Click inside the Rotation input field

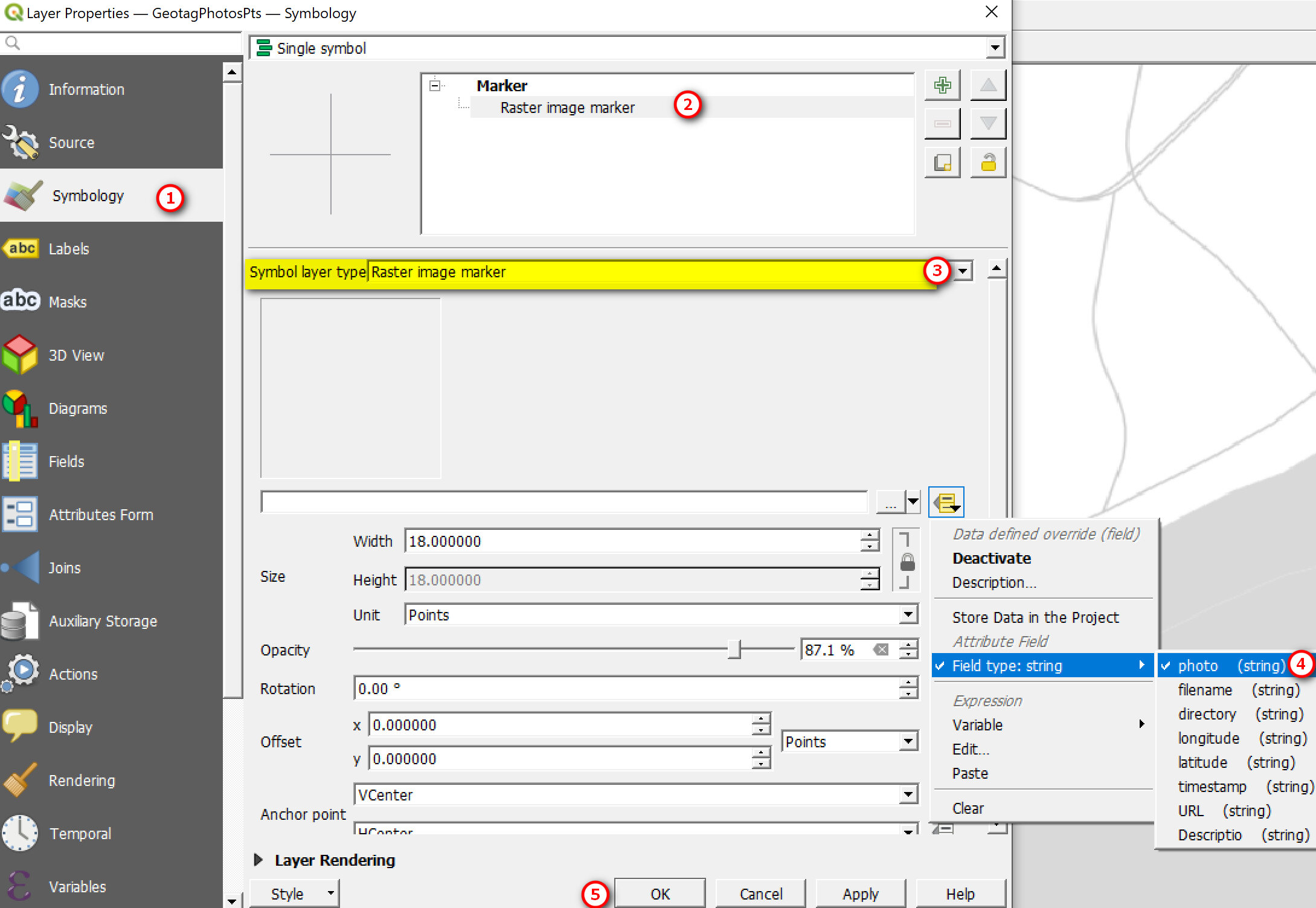click(x=604, y=688)
